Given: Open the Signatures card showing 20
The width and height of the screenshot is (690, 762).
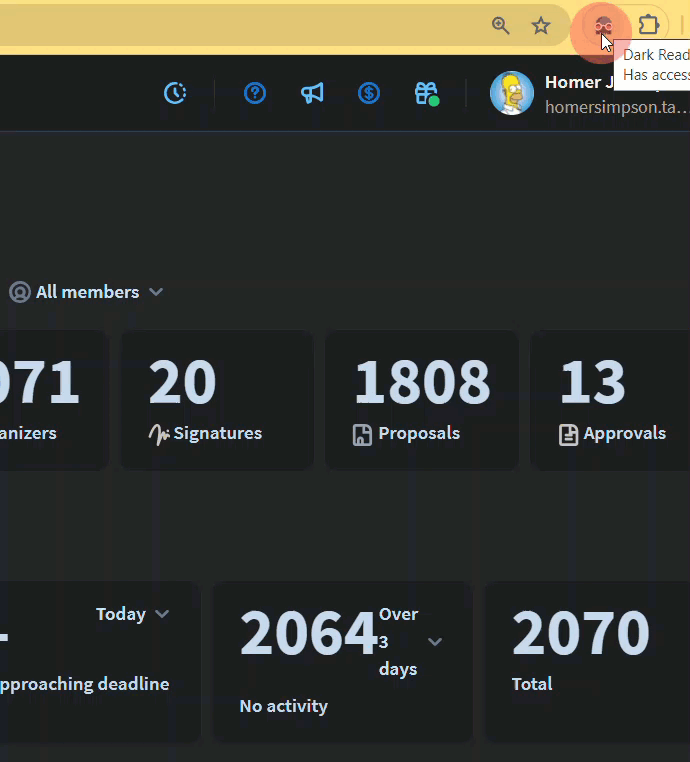Looking at the screenshot, I should [x=217, y=400].
